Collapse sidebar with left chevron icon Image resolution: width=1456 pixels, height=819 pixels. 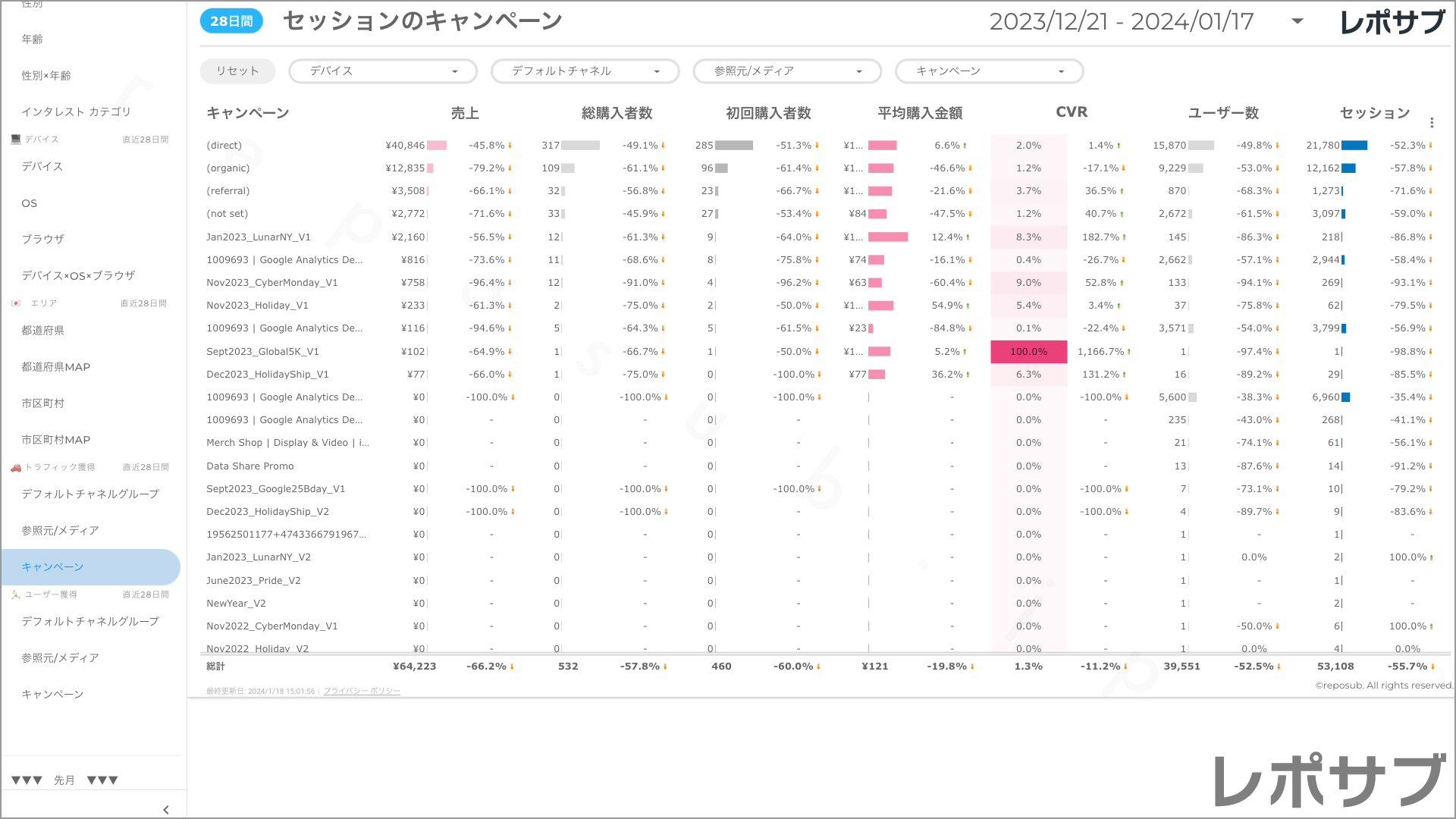click(x=166, y=810)
